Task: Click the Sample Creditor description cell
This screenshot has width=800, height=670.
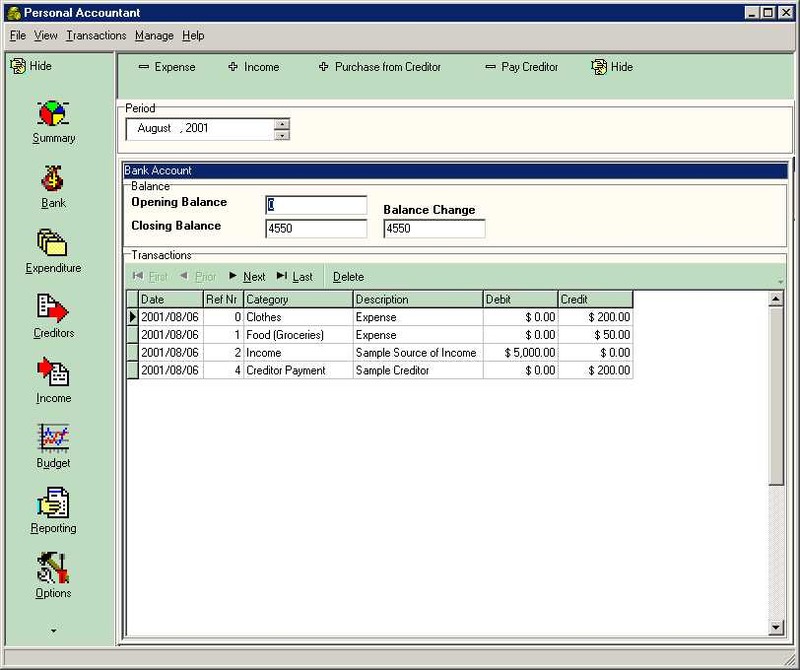Action: click(x=417, y=370)
